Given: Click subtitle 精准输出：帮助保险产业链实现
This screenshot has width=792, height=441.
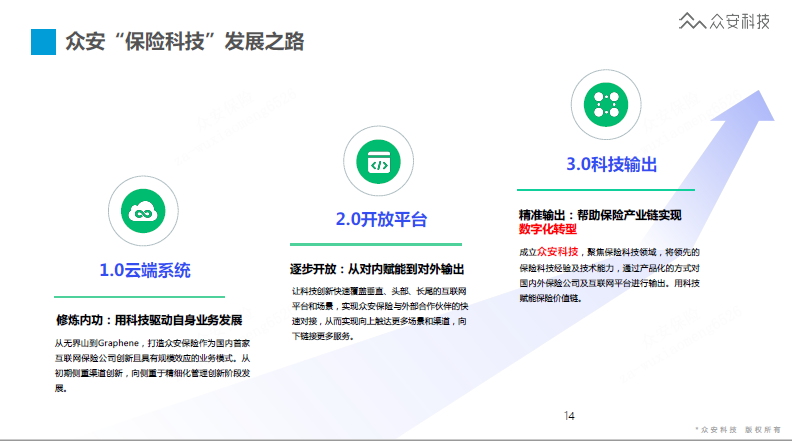Looking at the screenshot, I should [x=600, y=215].
